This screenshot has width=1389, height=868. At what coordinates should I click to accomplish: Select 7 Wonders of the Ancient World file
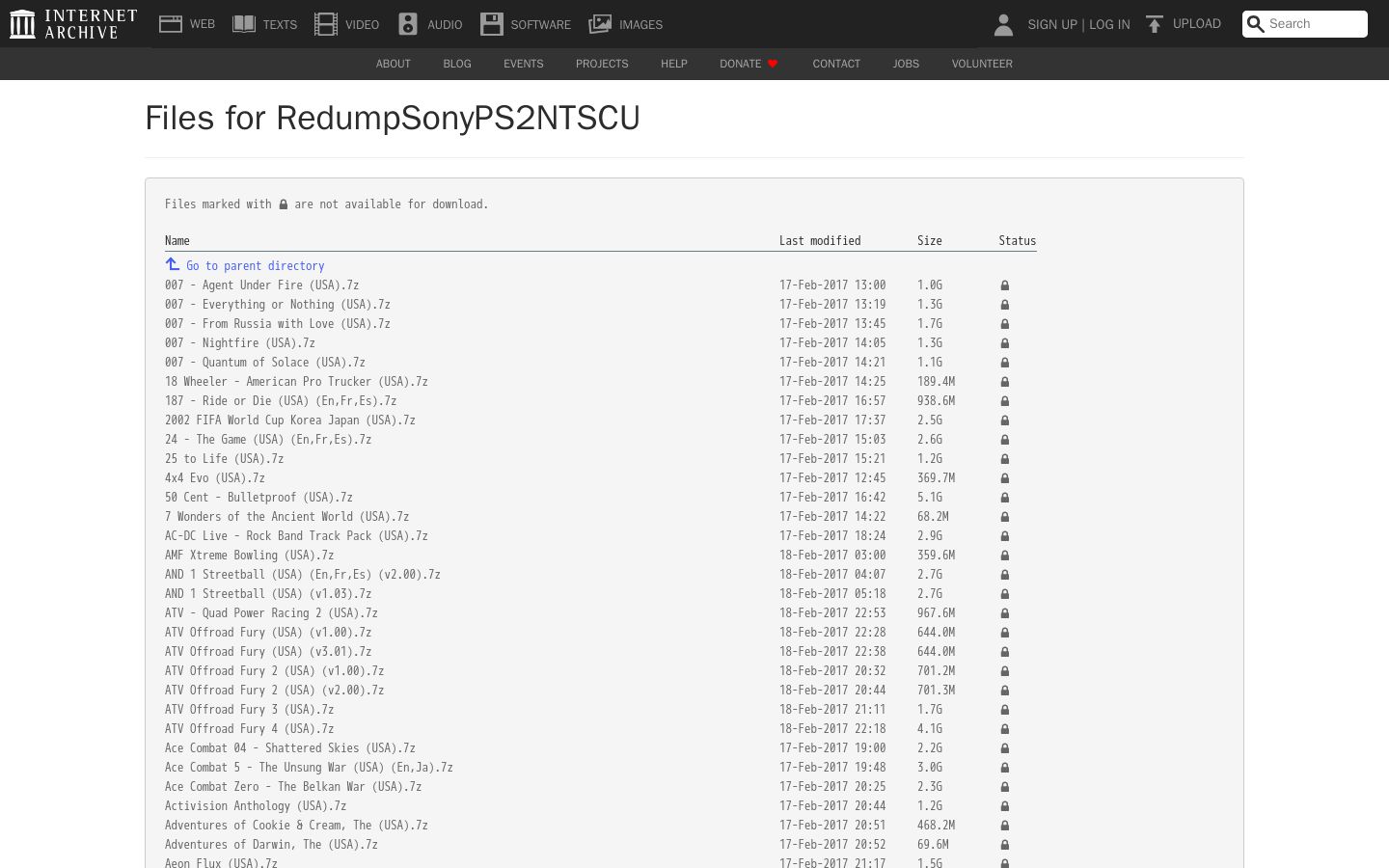tap(286, 517)
